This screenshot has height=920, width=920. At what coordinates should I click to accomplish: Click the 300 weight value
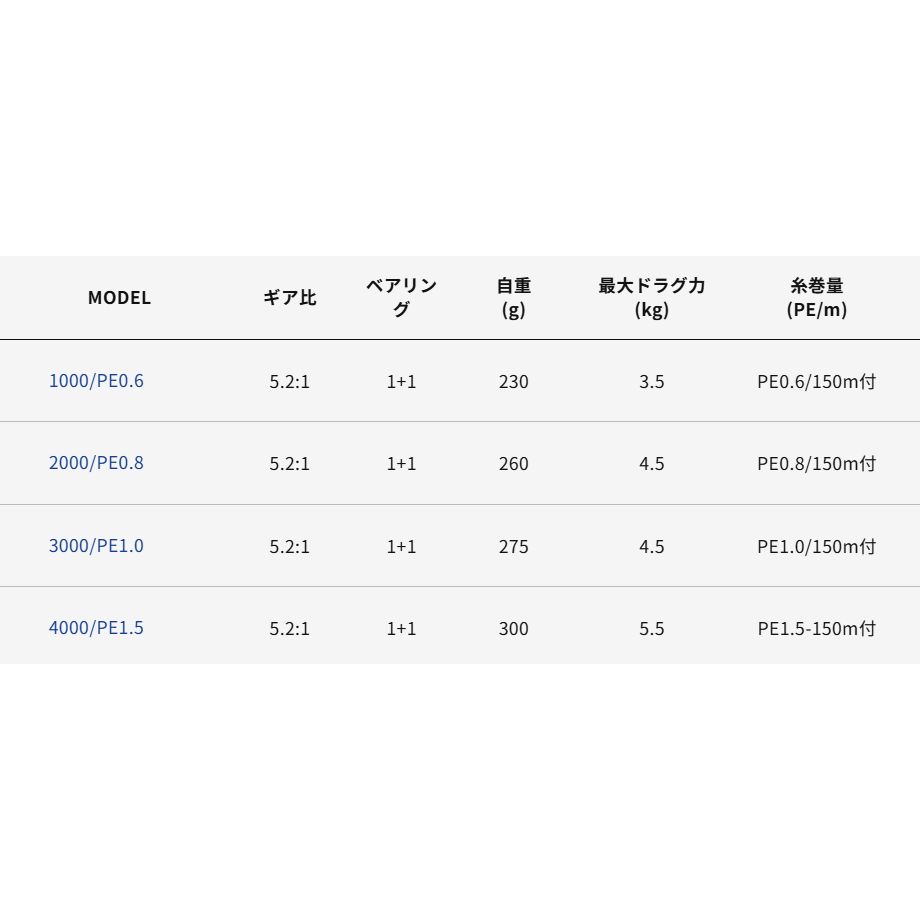point(514,629)
